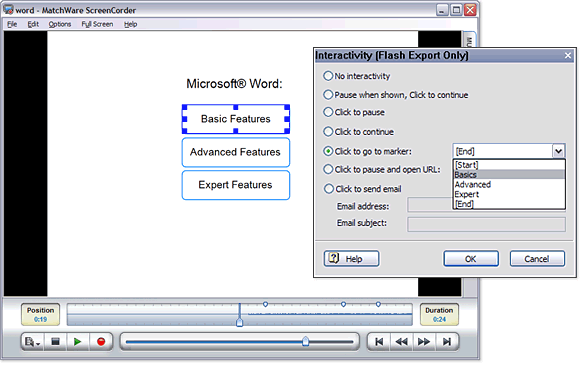Image resolution: width=582 pixels, height=365 pixels.
Task: Open the marker dropdown arrow
Action: (558, 151)
